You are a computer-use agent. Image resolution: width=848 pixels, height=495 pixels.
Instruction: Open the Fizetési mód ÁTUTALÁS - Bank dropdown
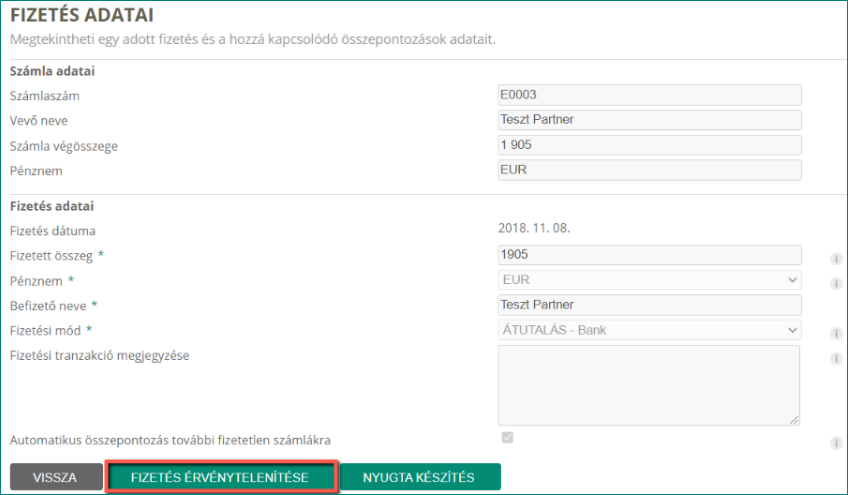pyautogui.click(x=650, y=330)
